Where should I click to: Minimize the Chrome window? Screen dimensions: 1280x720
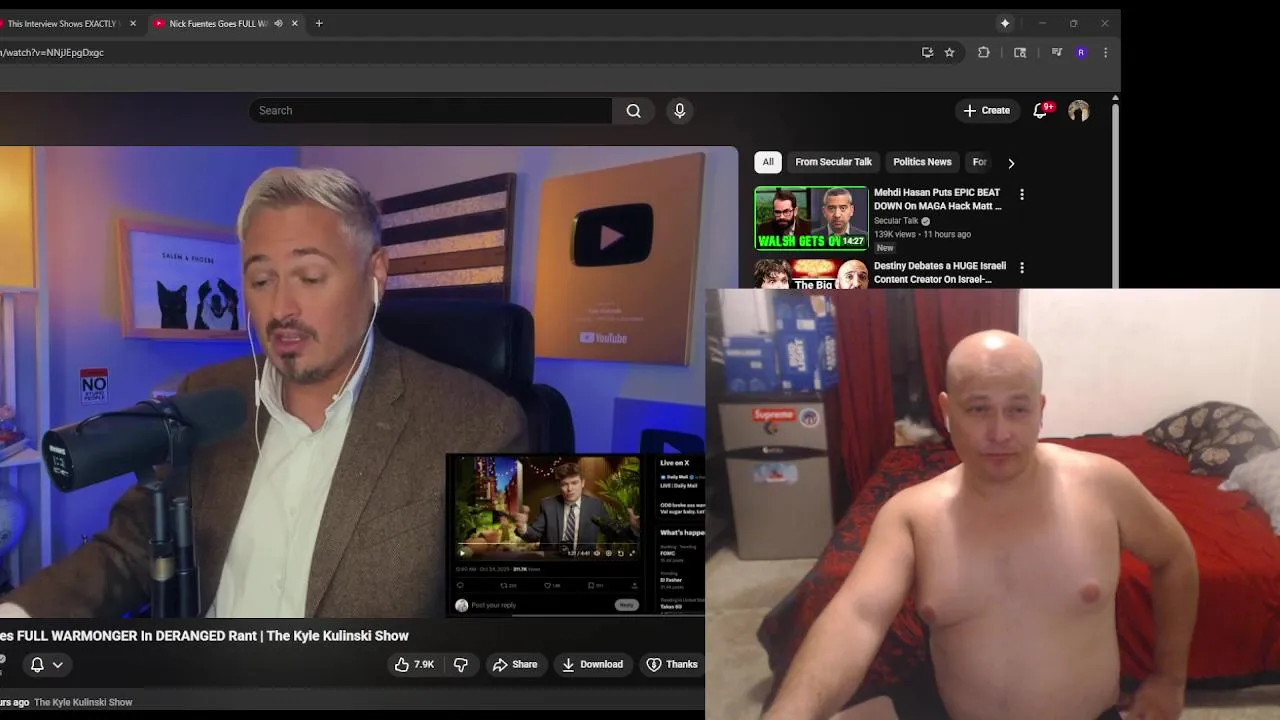pyautogui.click(x=1042, y=23)
